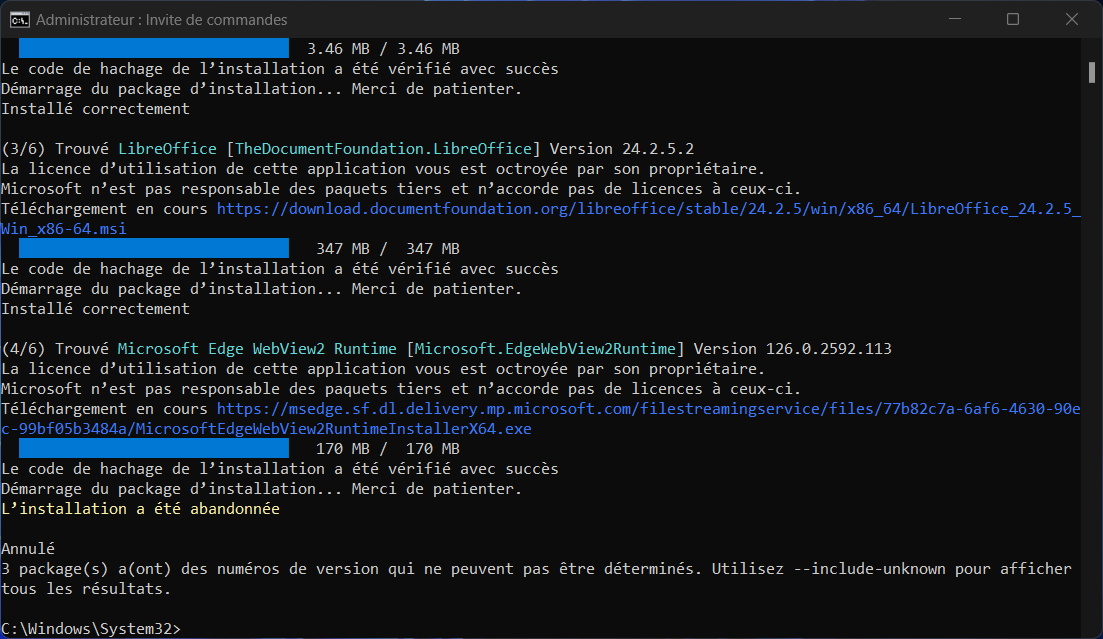Click the 3.46 MB progress bar
This screenshot has width=1103, height=639.
153,49
